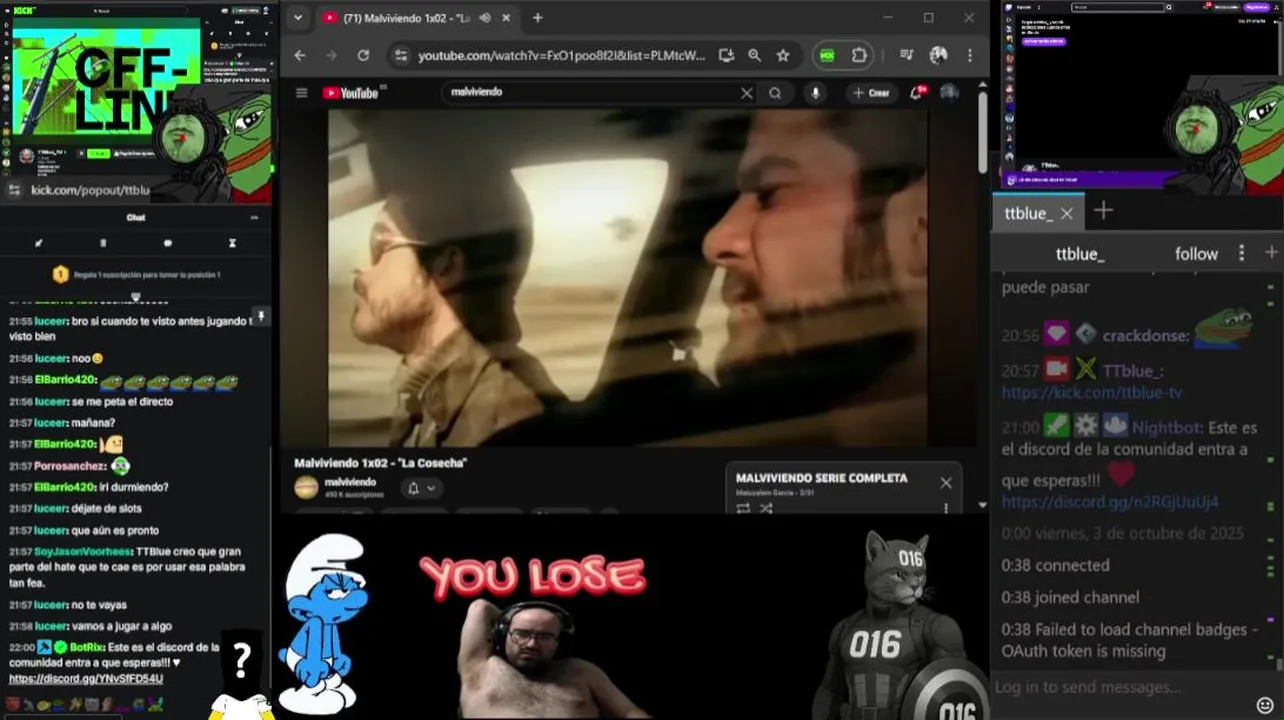Click username Porrosanchez in Kick chat
Screen dimensions: 1284x720
[x=70, y=466]
